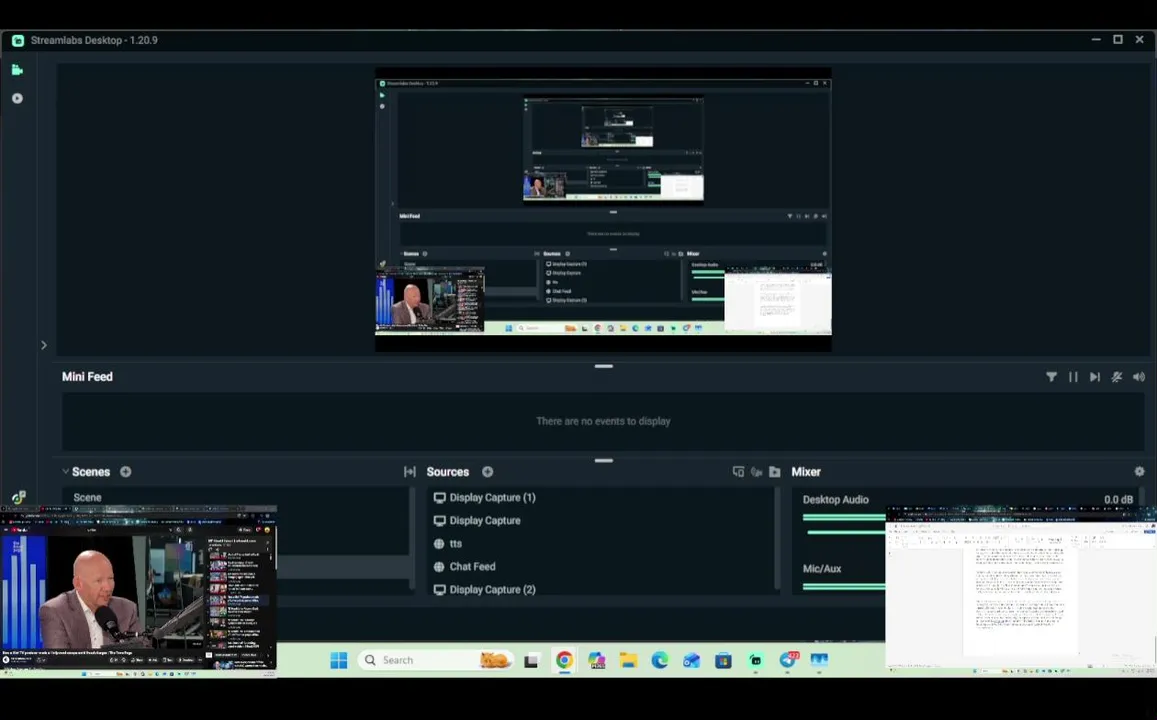The width and height of the screenshot is (1157, 720).
Task: Open Mixer advanced audio settings gear
Action: (x=1139, y=471)
